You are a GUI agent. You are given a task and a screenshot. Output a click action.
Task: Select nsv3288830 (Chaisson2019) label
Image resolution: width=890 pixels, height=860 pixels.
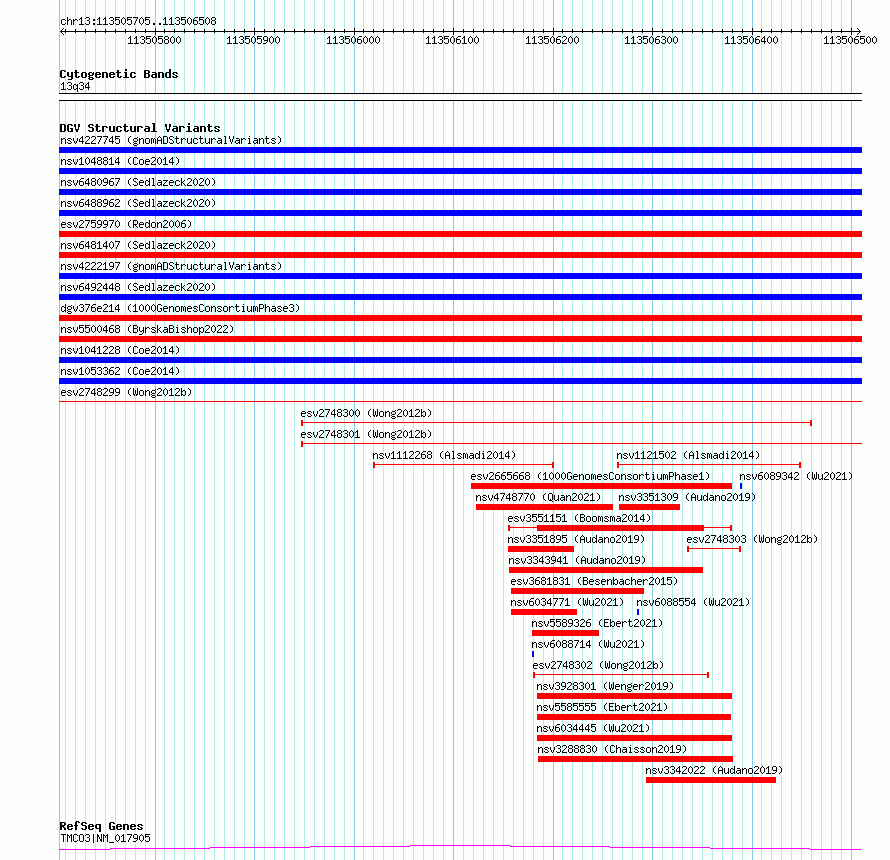pyautogui.click(x=612, y=749)
